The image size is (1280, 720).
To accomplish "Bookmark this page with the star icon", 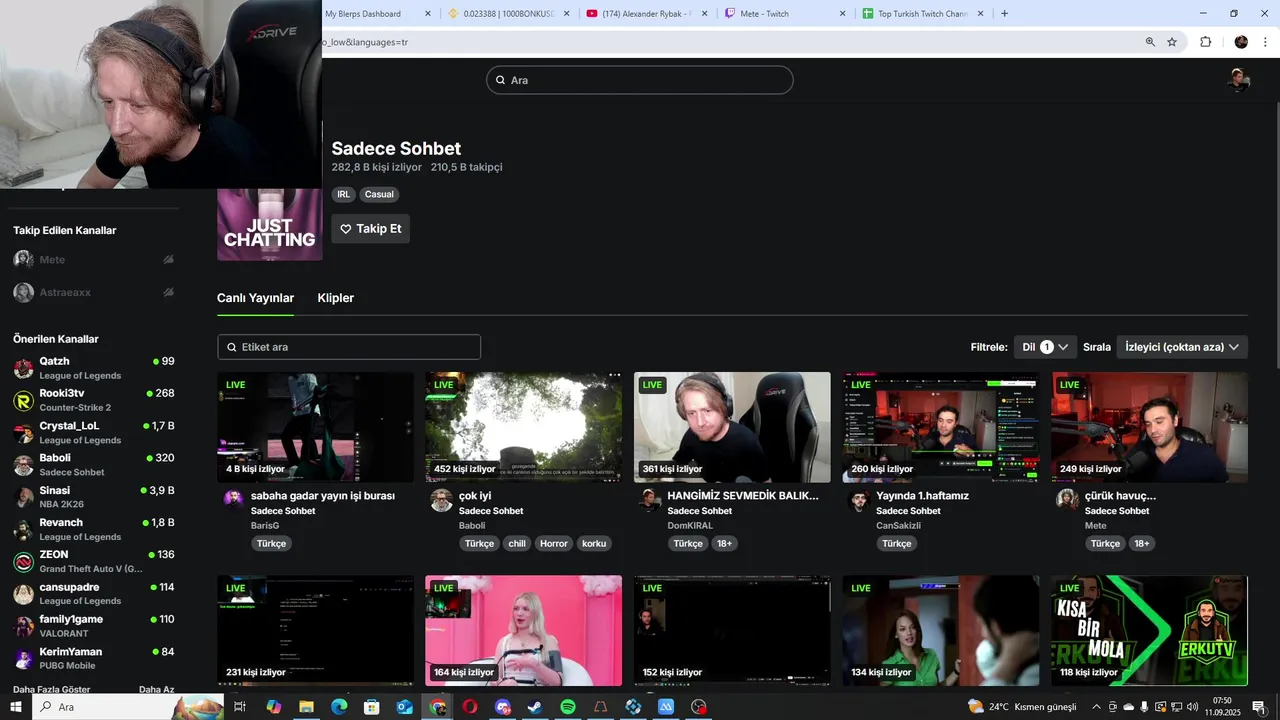I will pyautogui.click(x=1172, y=42).
